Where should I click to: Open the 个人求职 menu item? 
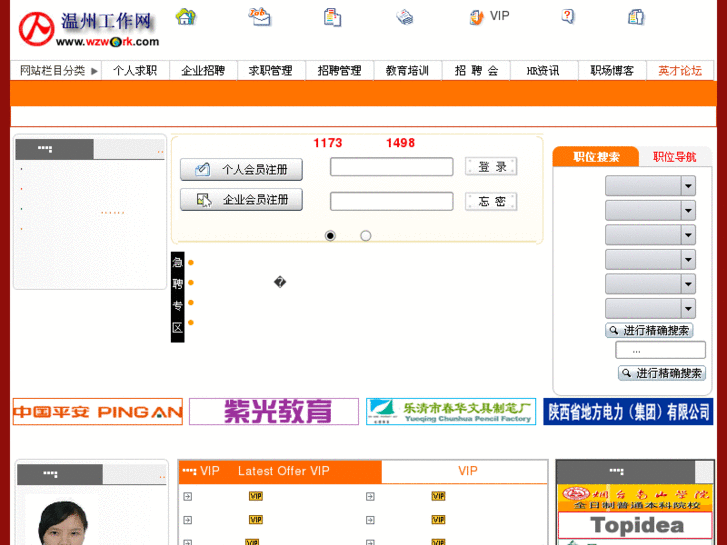pyautogui.click(x=135, y=71)
